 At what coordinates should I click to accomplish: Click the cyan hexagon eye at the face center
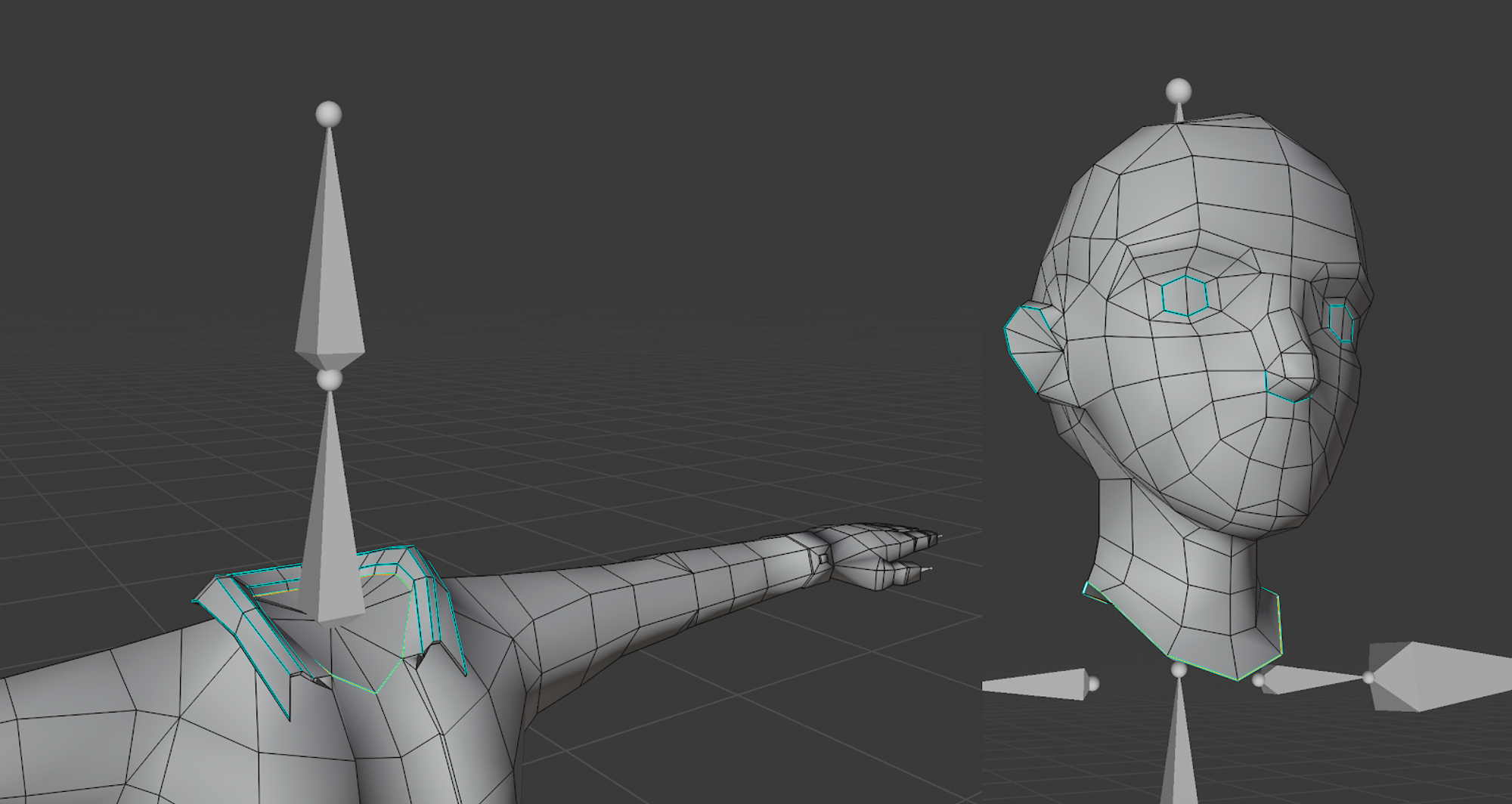click(x=1185, y=295)
